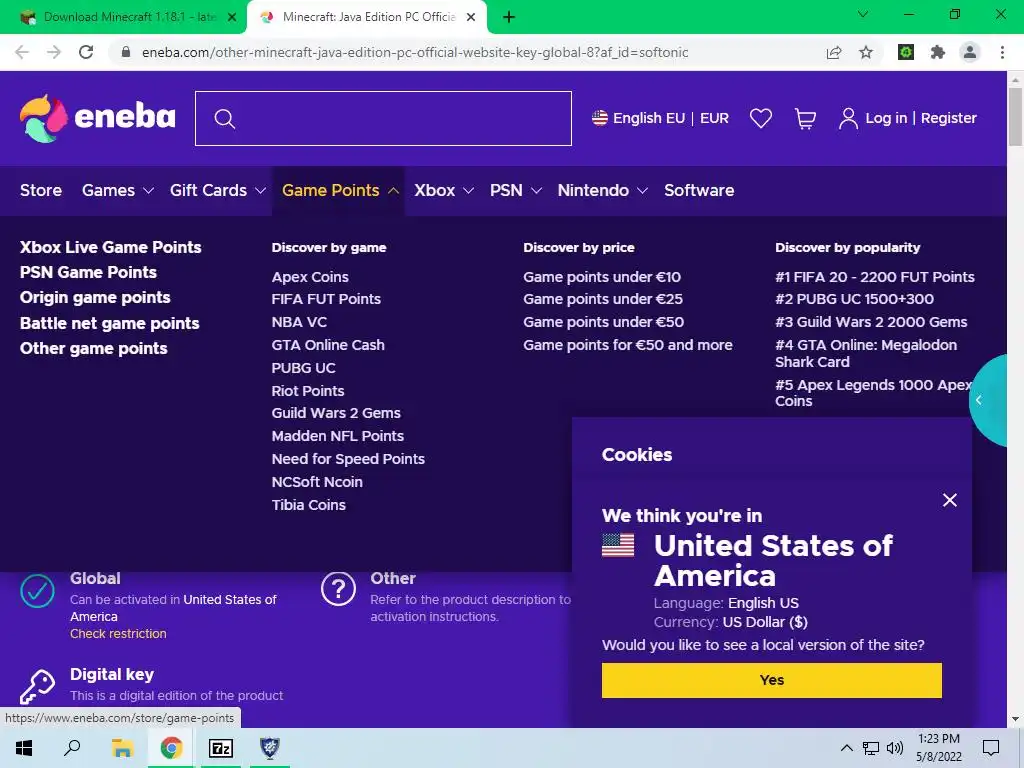Click Yes to use local site
The image size is (1024, 768).
click(x=771, y=680)
